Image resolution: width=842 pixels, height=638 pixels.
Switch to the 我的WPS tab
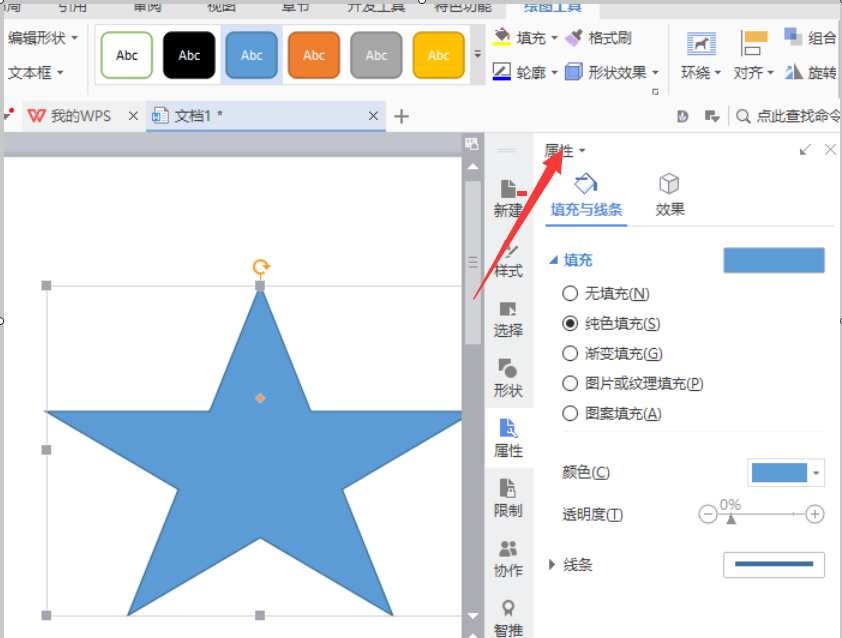(x=70, y=115)
